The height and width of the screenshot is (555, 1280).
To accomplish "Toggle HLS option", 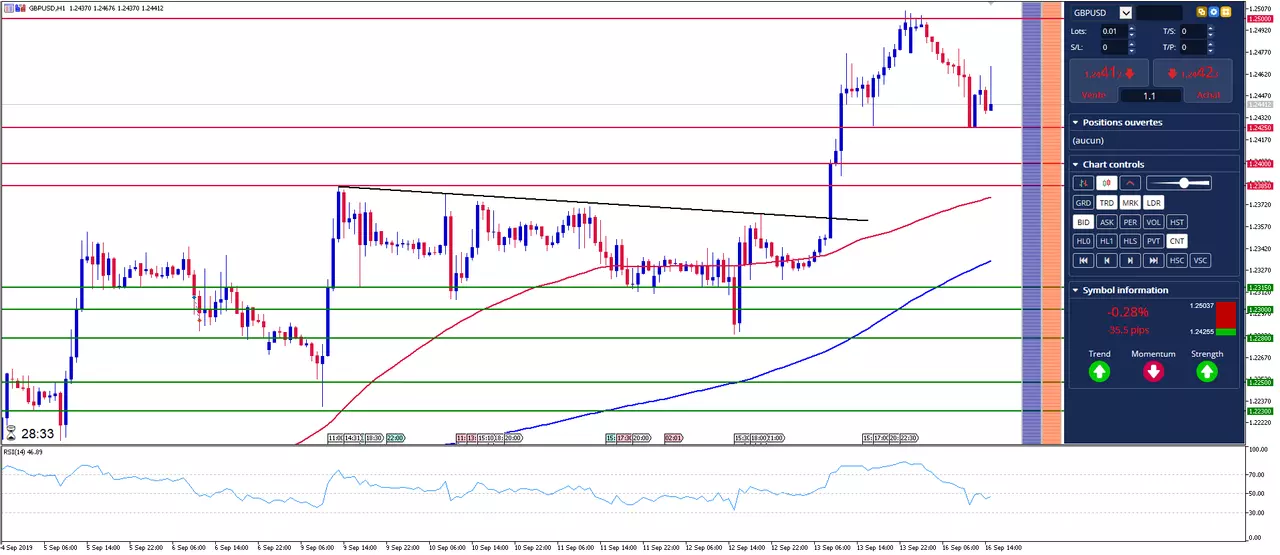I will coord(1130,241).
